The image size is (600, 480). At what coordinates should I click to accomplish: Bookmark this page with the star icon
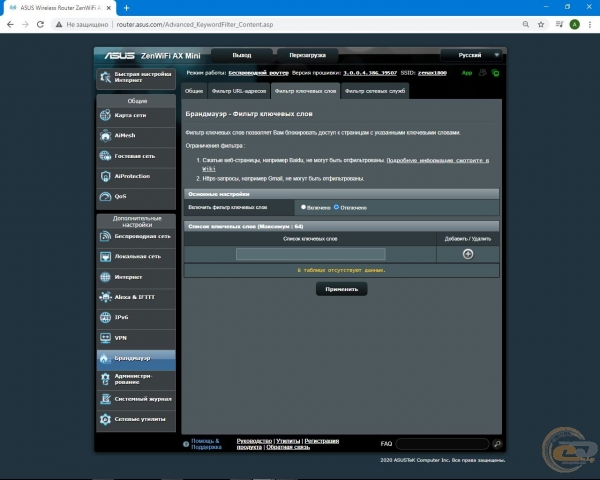coord(541,24)
